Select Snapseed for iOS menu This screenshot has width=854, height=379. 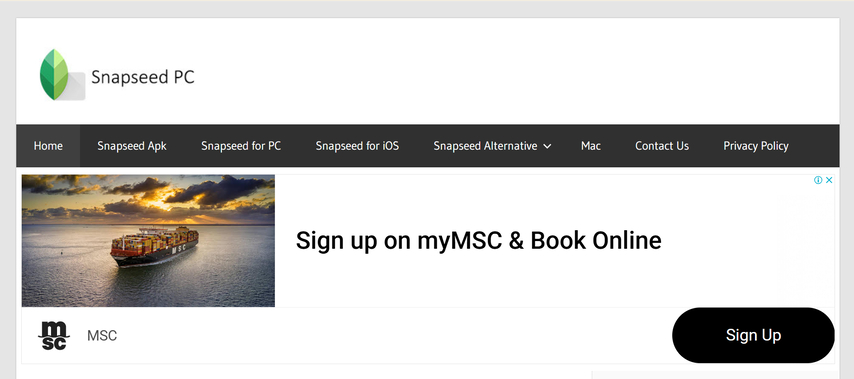tap(357, 146)
